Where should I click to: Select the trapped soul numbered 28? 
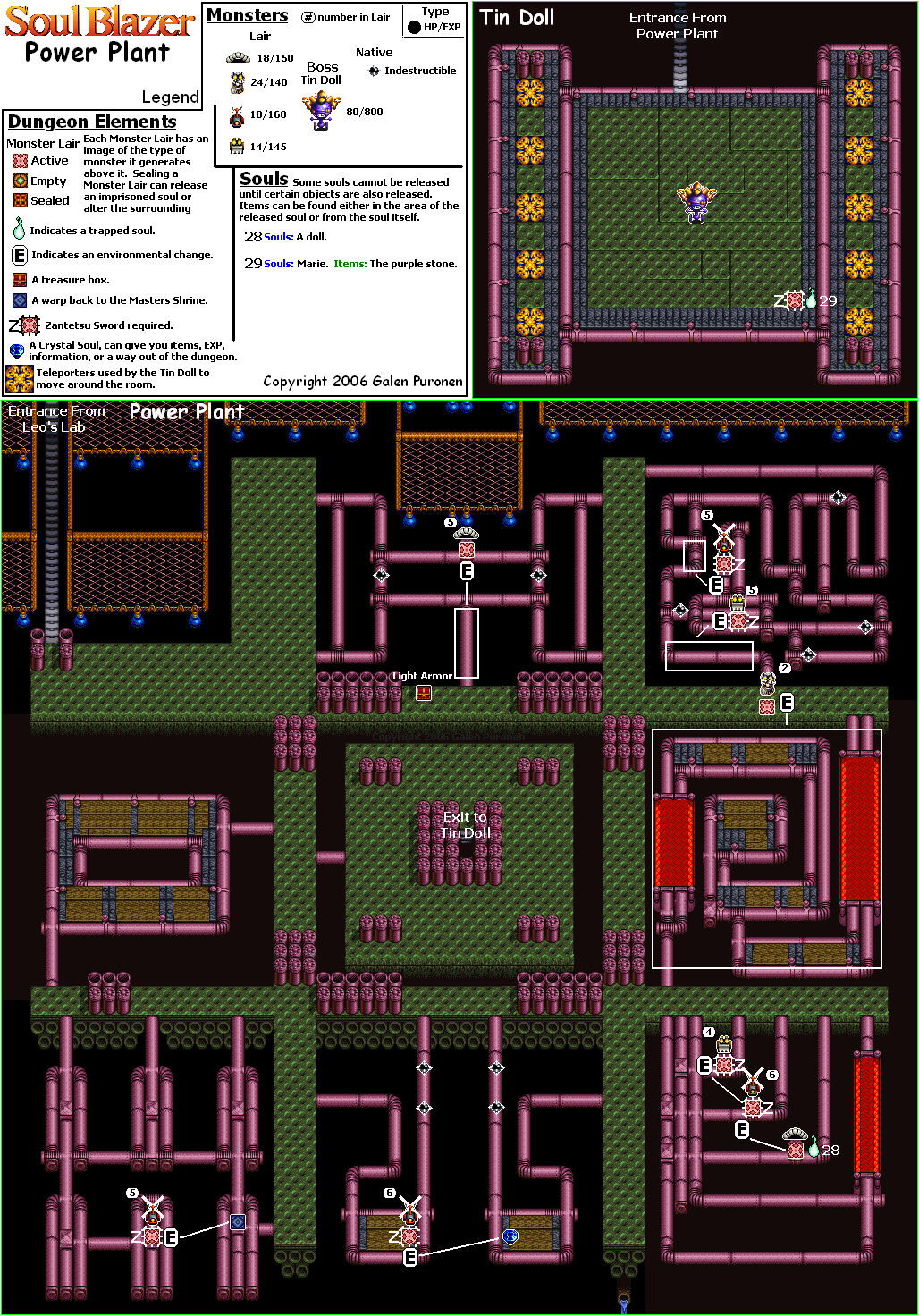click(814, 1148)
